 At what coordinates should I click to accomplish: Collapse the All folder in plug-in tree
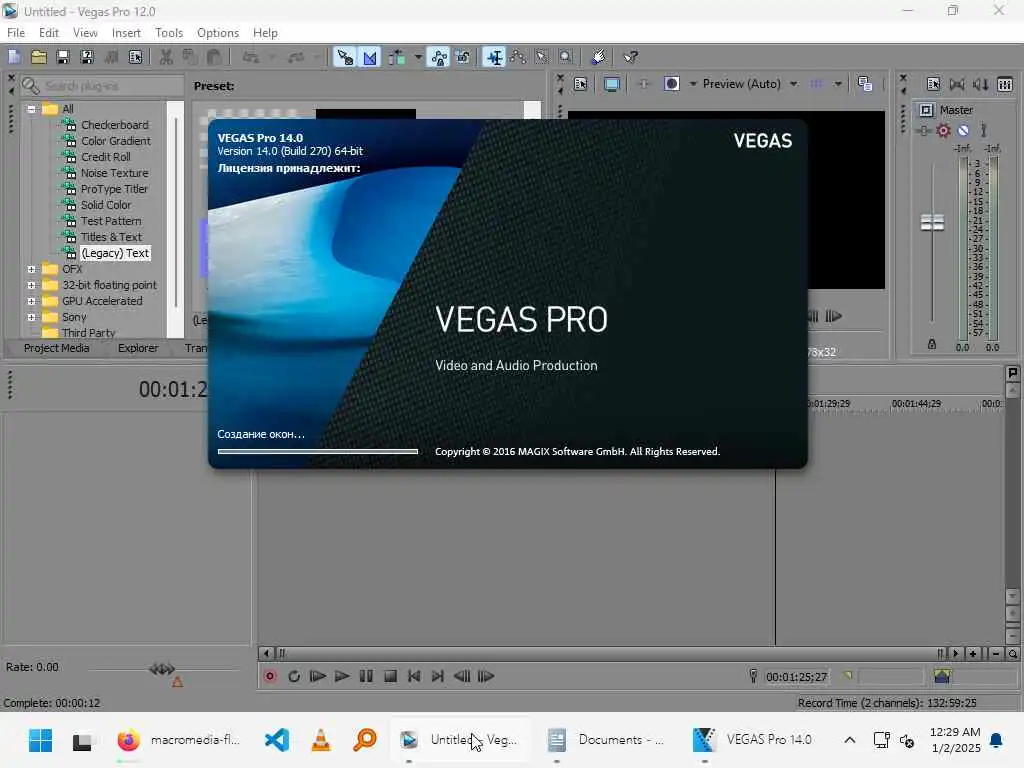coord(31,109)
